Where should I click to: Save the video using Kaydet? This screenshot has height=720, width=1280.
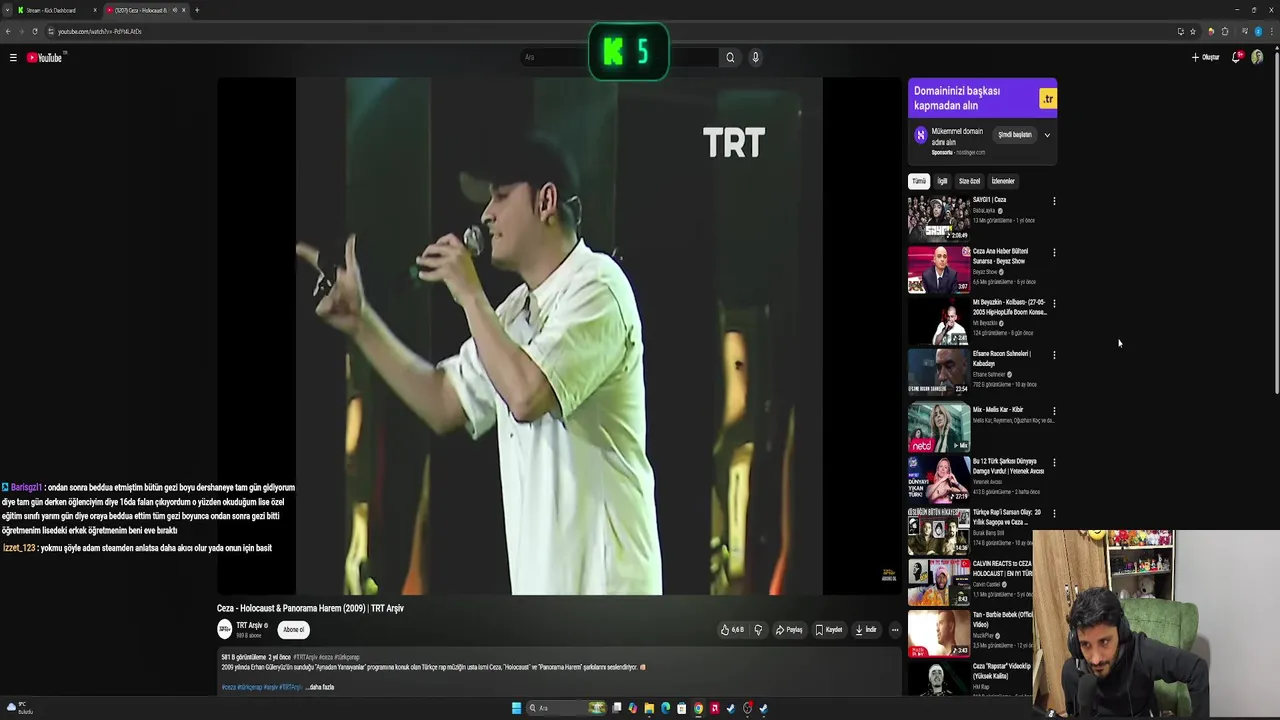pyautogui.click(x=829, y=630)
